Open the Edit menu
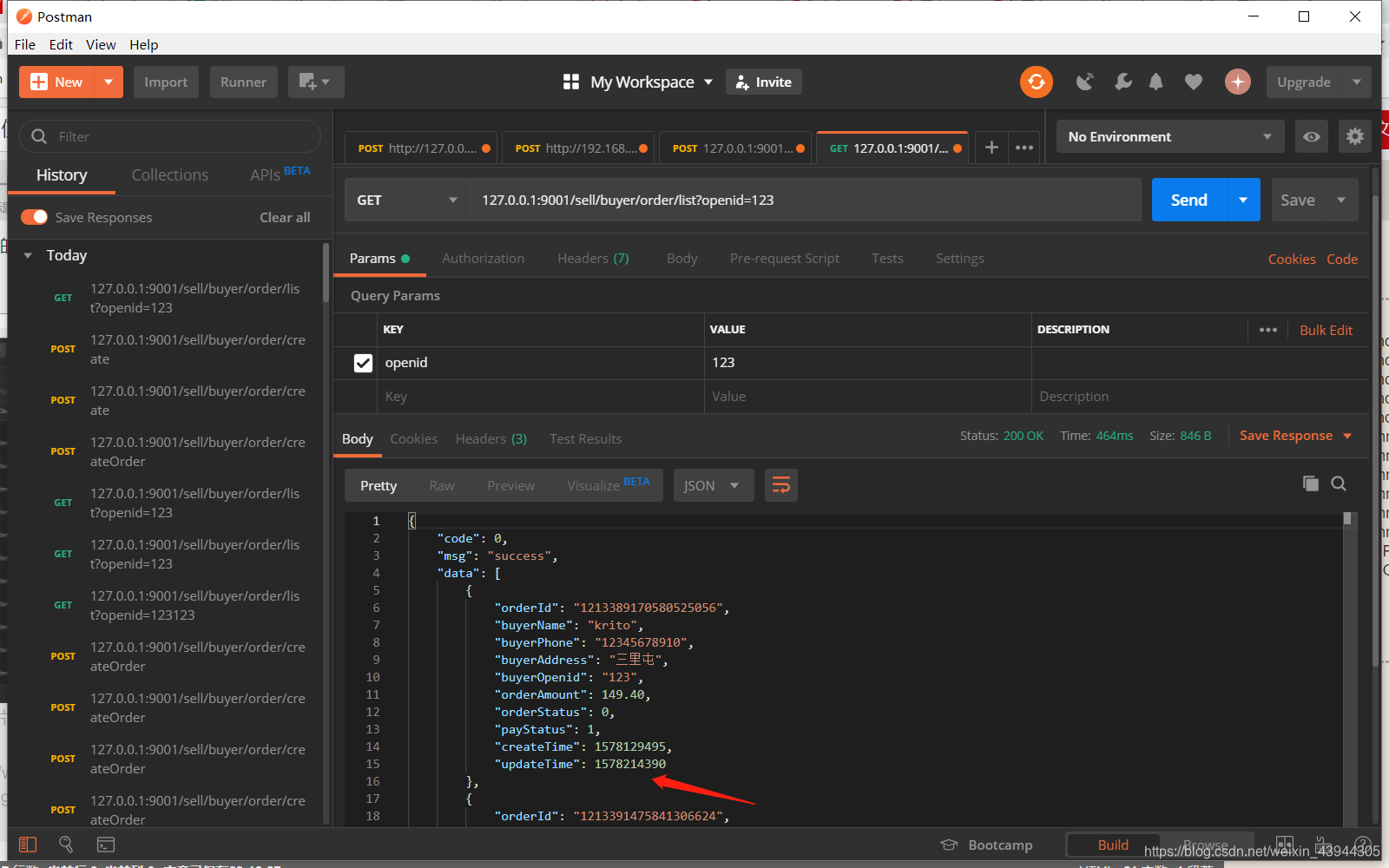The height and width of the screenshot is (868, 1389). [61, 44]
